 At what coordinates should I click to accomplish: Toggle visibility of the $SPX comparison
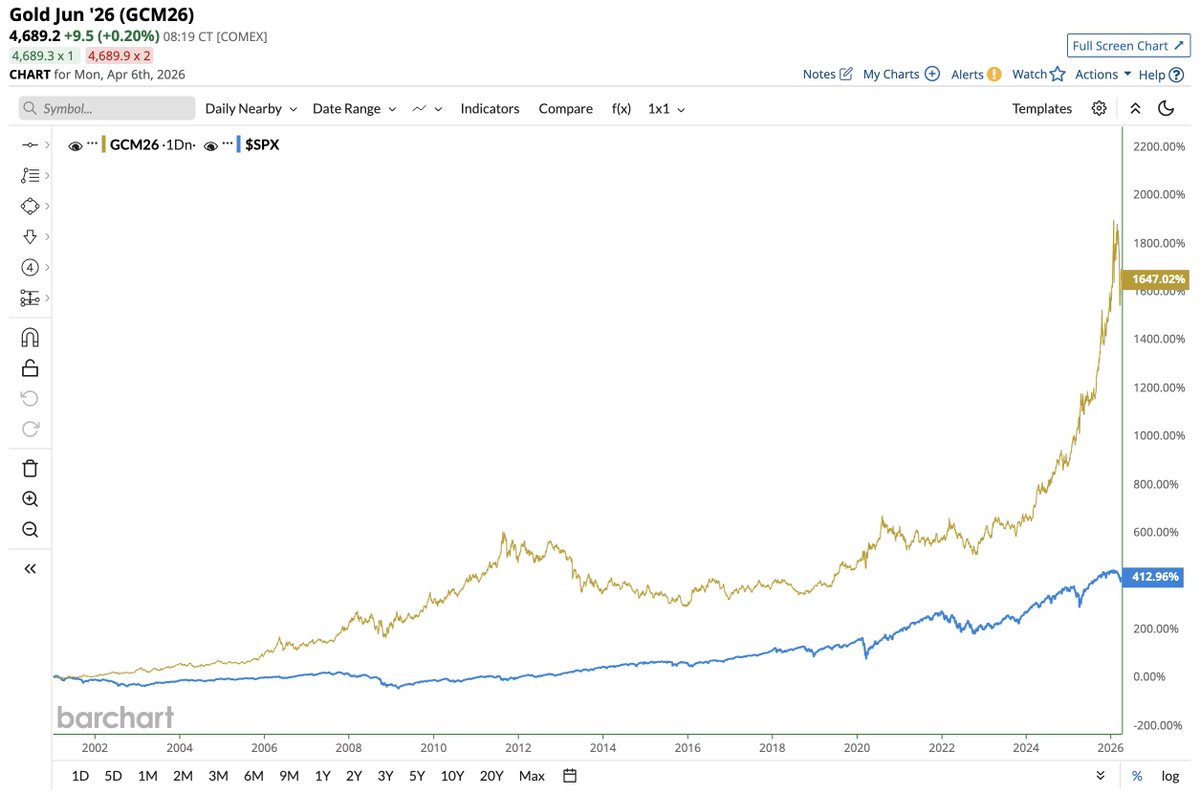tap(211, 144)
